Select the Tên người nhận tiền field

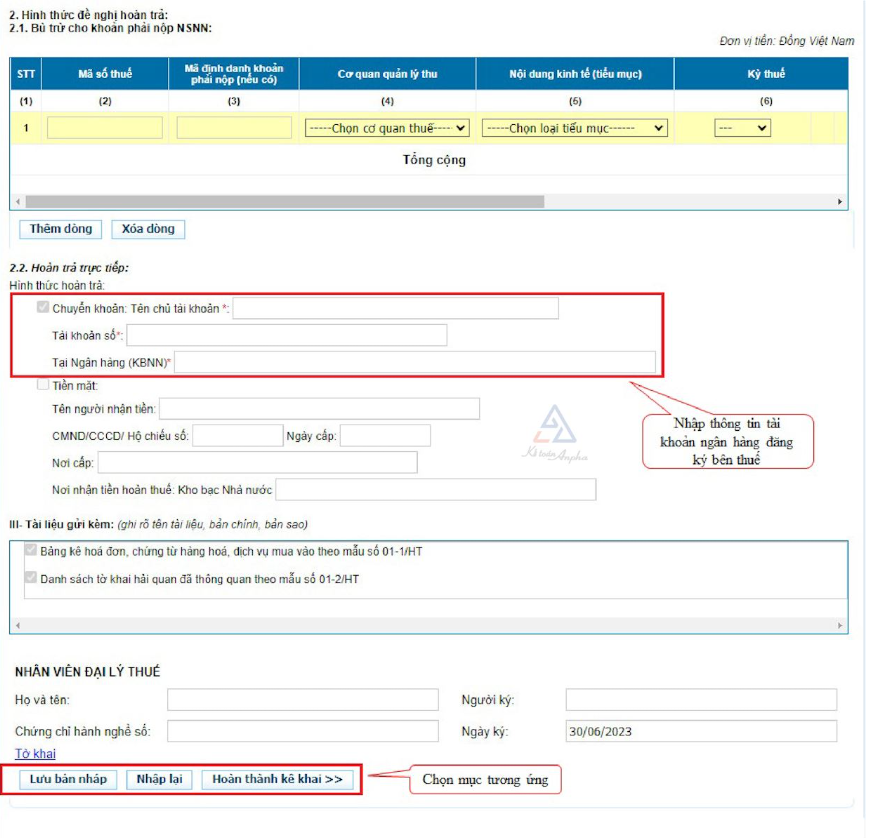point(319,409)
